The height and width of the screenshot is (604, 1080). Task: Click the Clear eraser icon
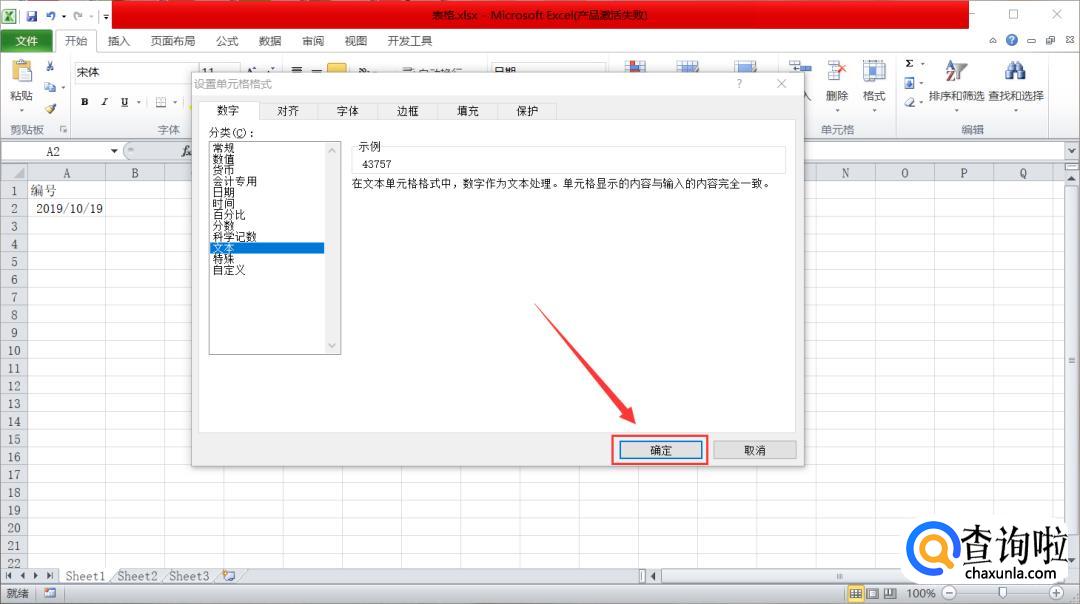point(909,103)
